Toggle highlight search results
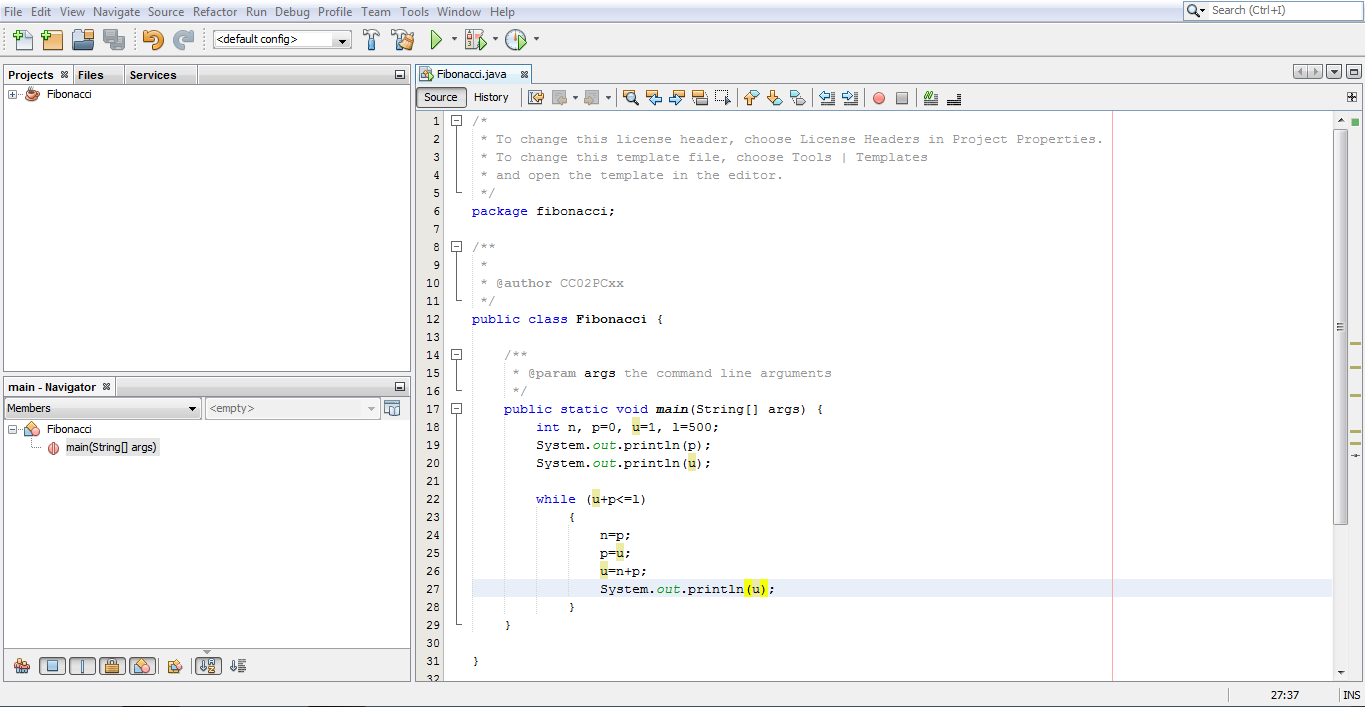The image size is (1365, 707). [700, 97]
